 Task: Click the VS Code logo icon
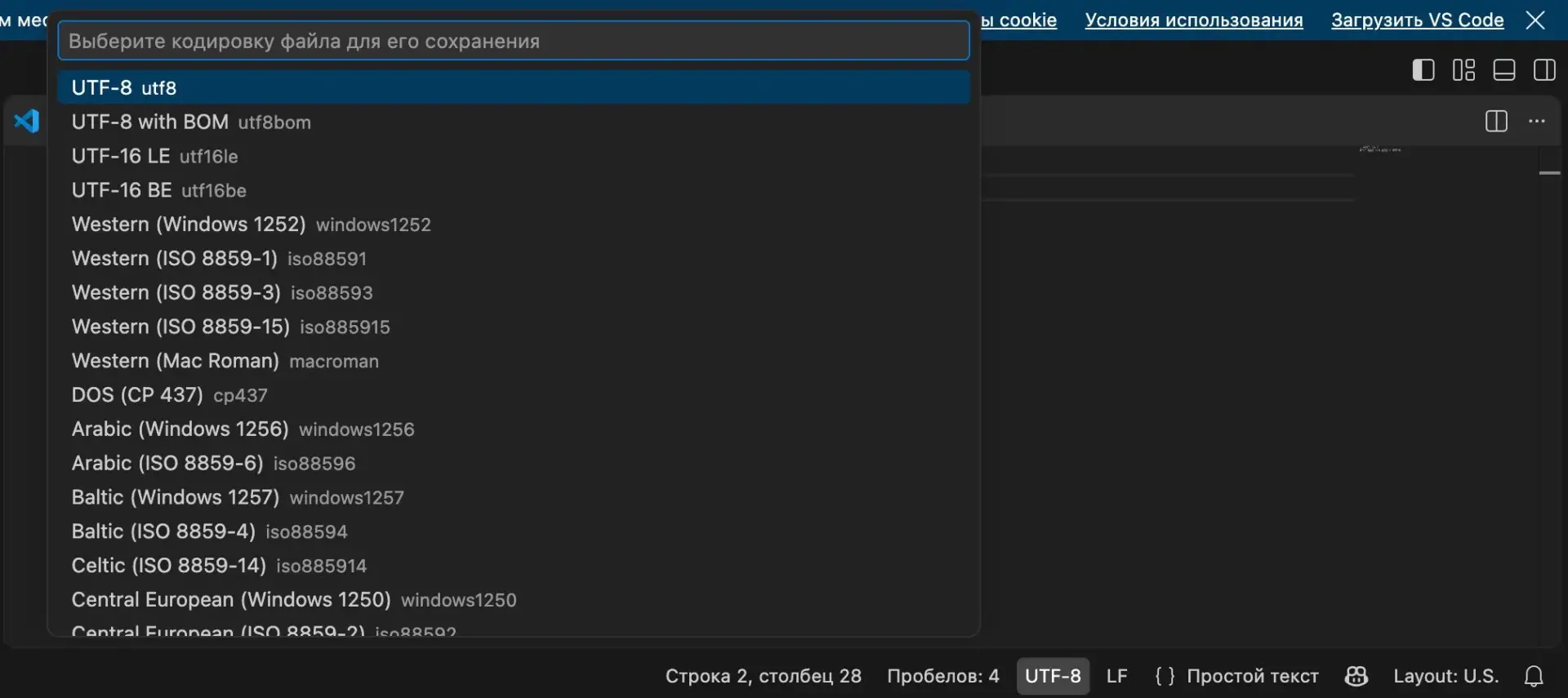(27, 122)
